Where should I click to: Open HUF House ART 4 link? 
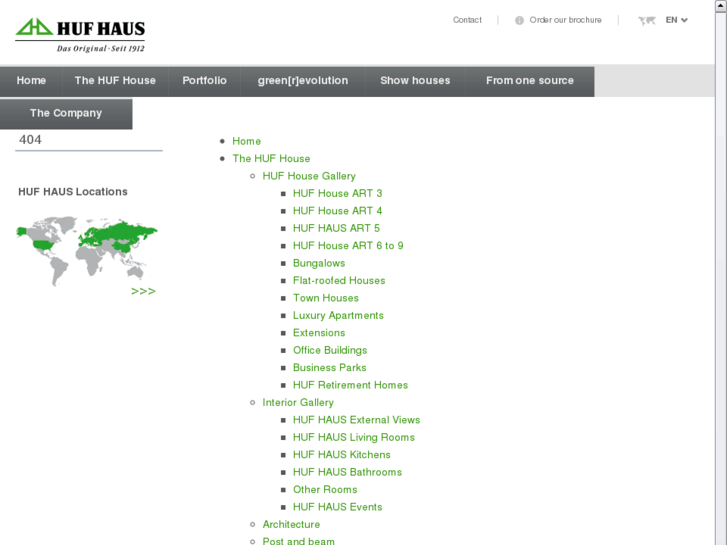[338, 211]
